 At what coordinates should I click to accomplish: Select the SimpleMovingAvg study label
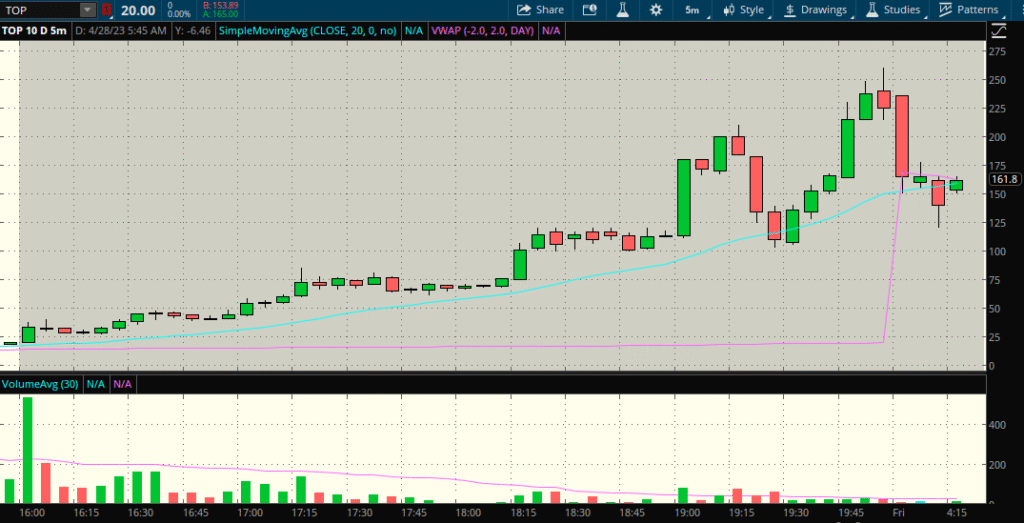pyautogui.click(x=308, y=31)
